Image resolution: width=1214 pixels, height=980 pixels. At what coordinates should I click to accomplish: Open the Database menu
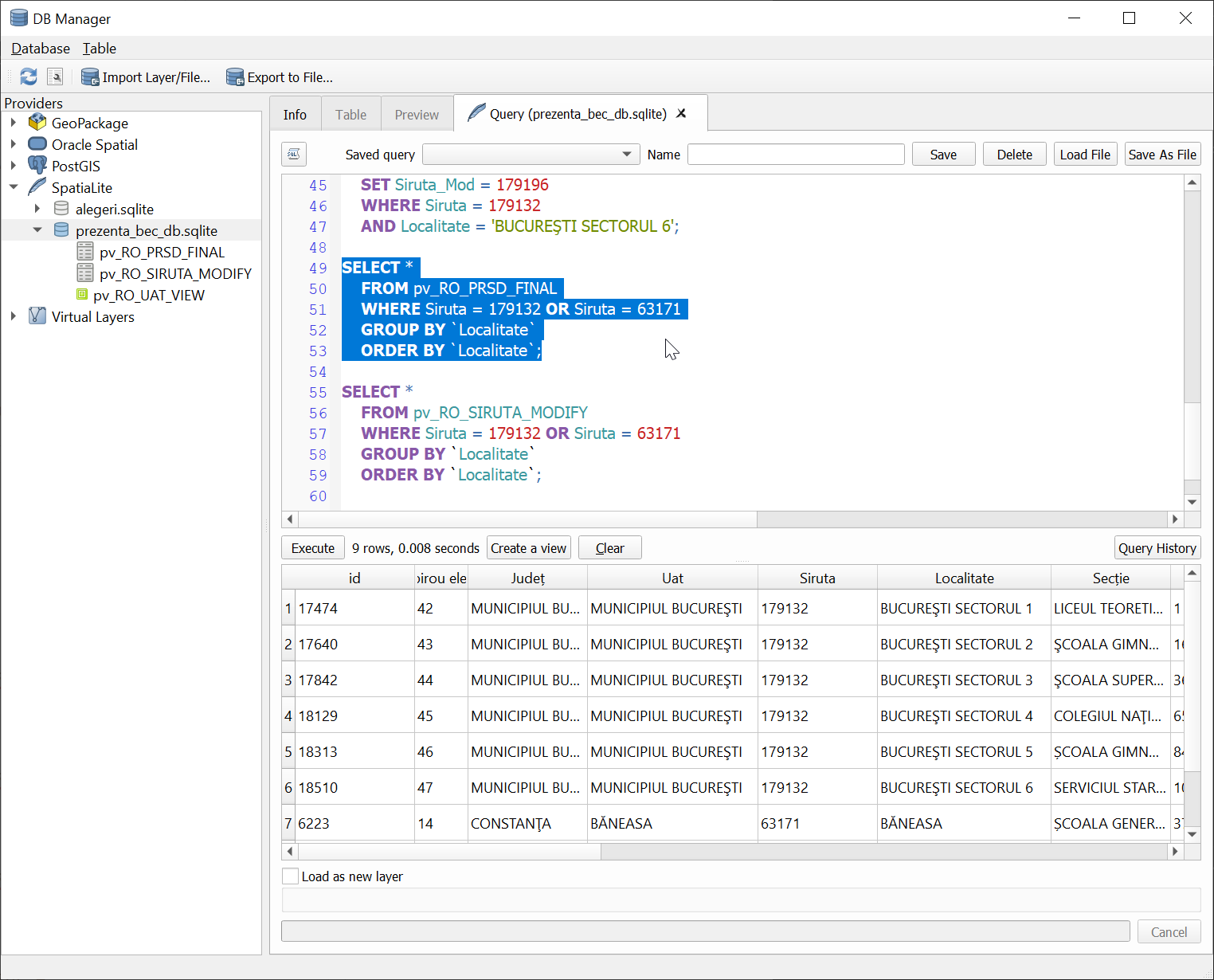(x=41, y=49)
